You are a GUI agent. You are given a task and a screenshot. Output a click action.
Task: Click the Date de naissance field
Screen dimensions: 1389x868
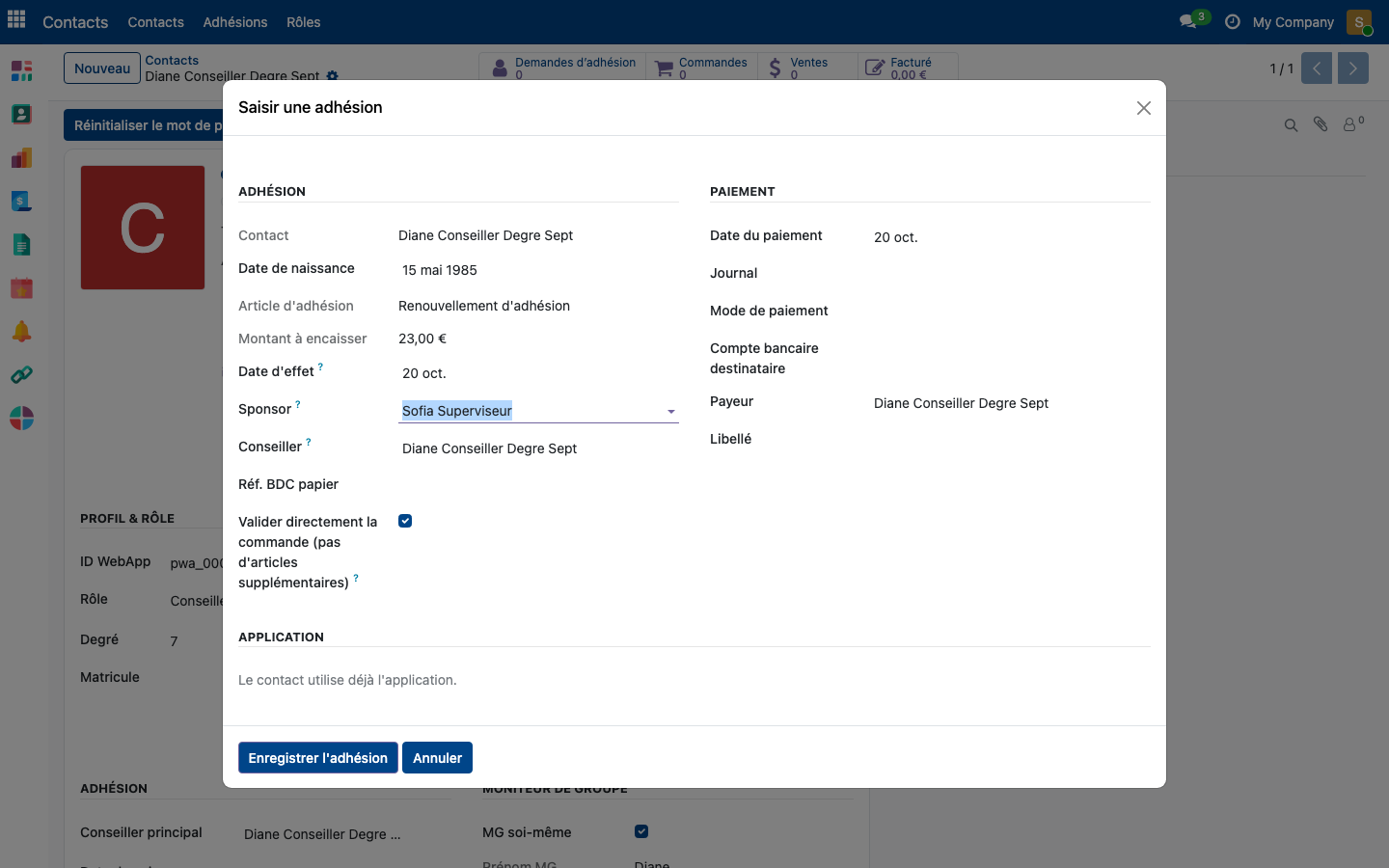pyautogui.click(x=538, y=270)
